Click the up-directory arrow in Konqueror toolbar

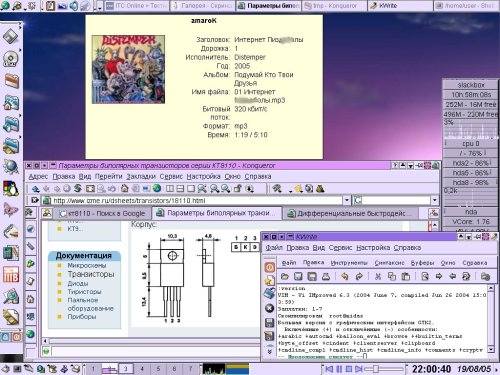(x=35, y=189)
